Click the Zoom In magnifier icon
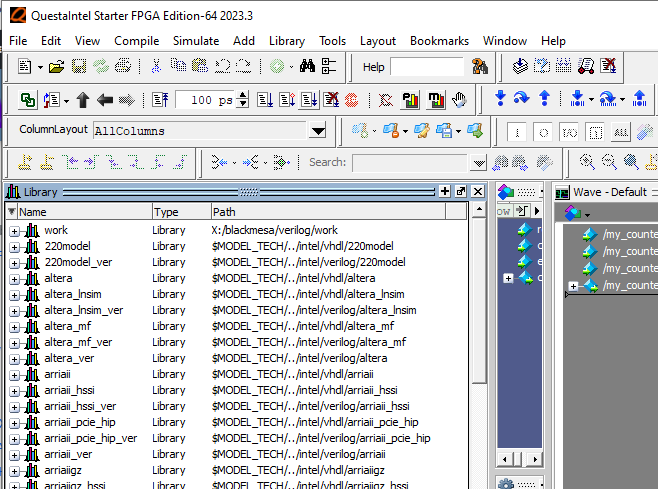This screenshot has height=489, width=658. (x=587, y=162)
